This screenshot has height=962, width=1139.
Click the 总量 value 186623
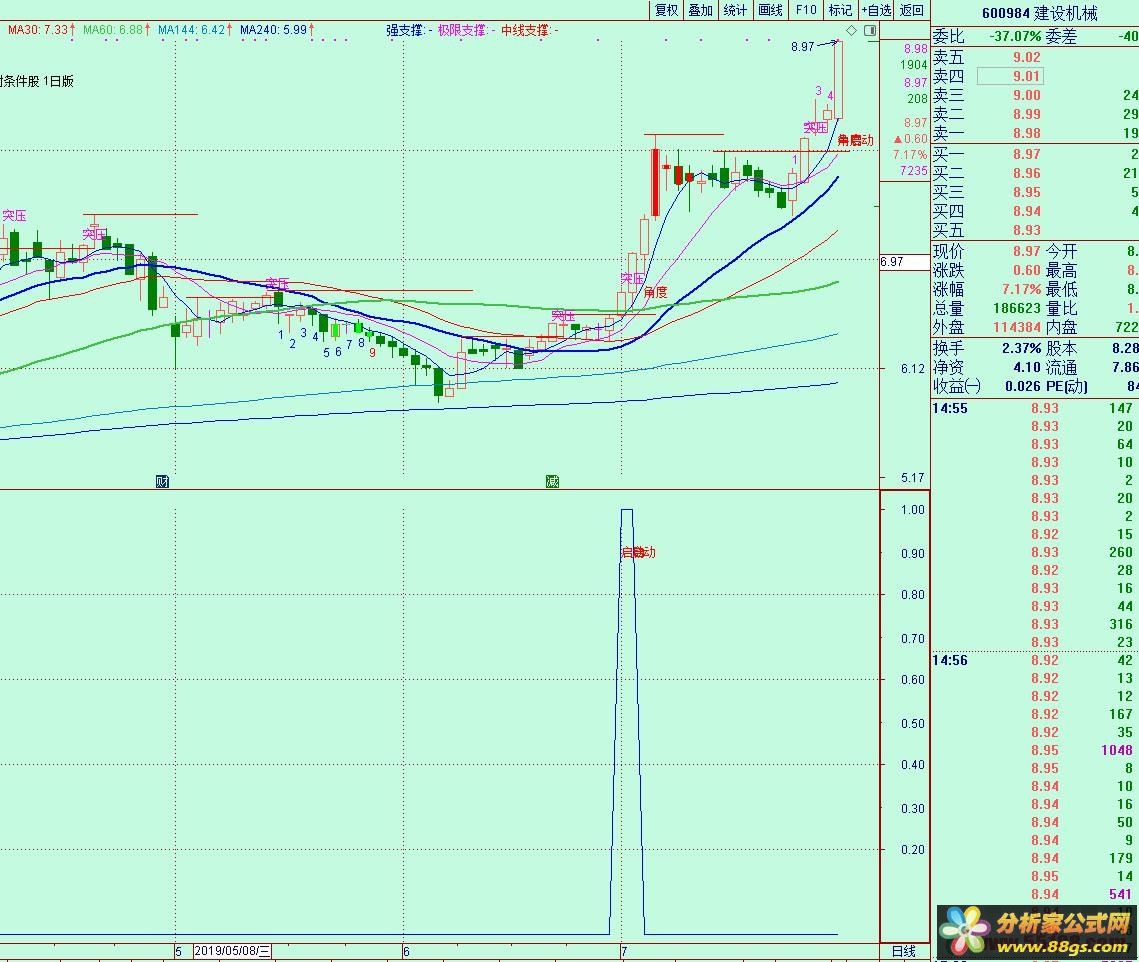1017,308
